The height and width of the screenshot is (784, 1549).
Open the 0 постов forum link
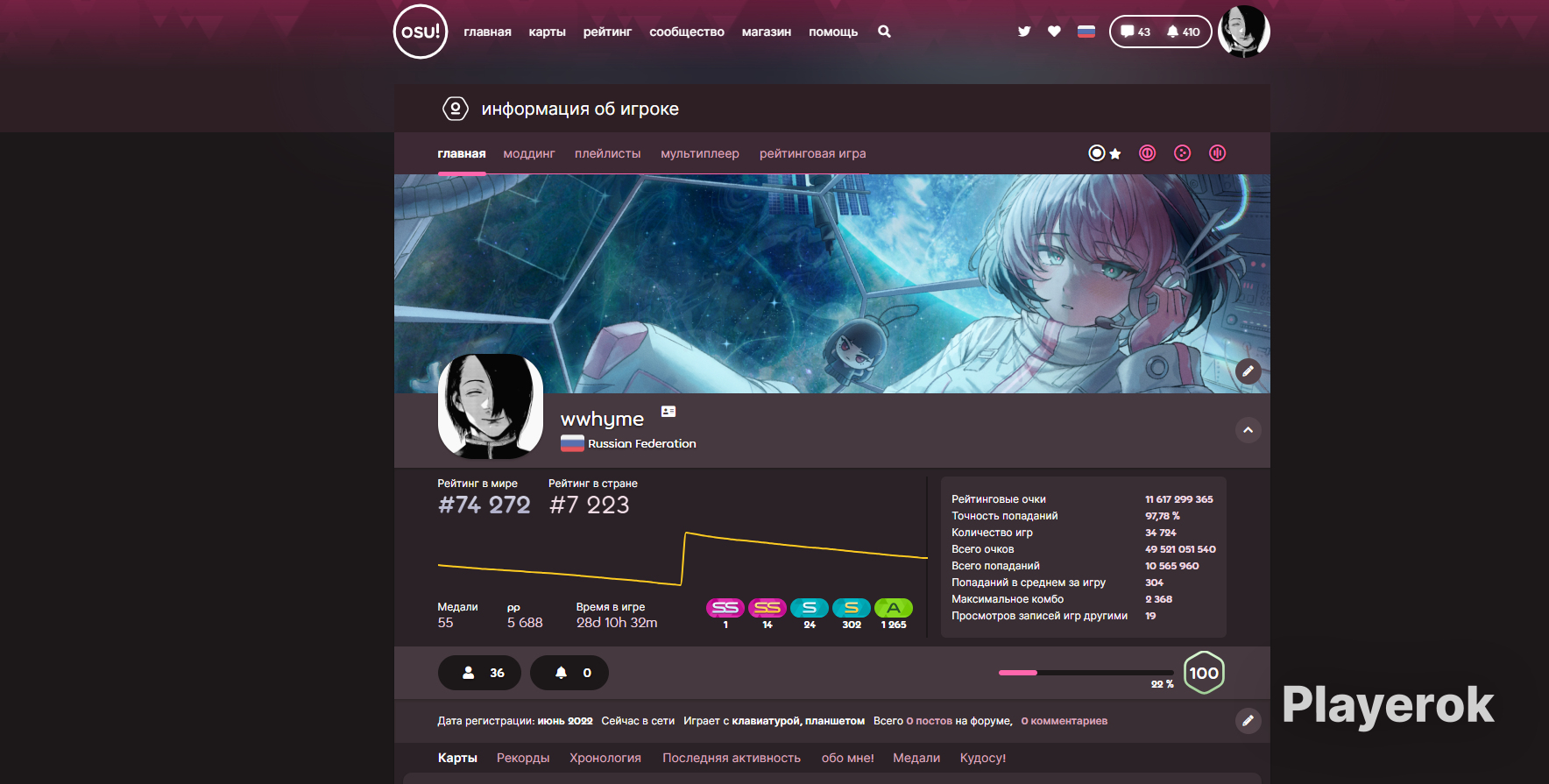[930, 721]
